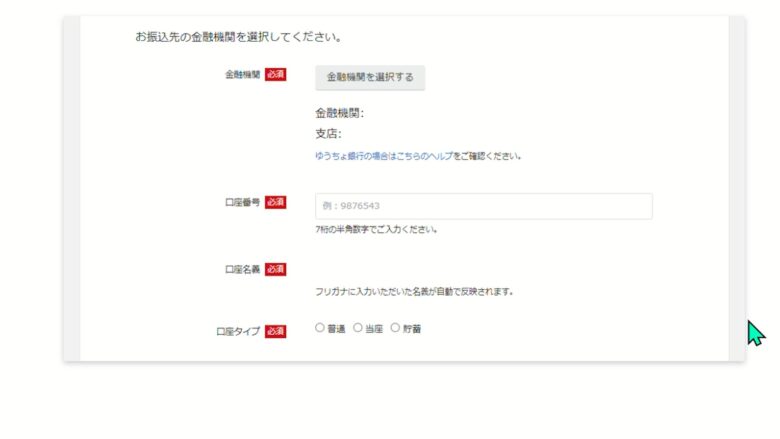
Task: Open the ゆうちょ銀行 help link
Action: click(383, 156)
